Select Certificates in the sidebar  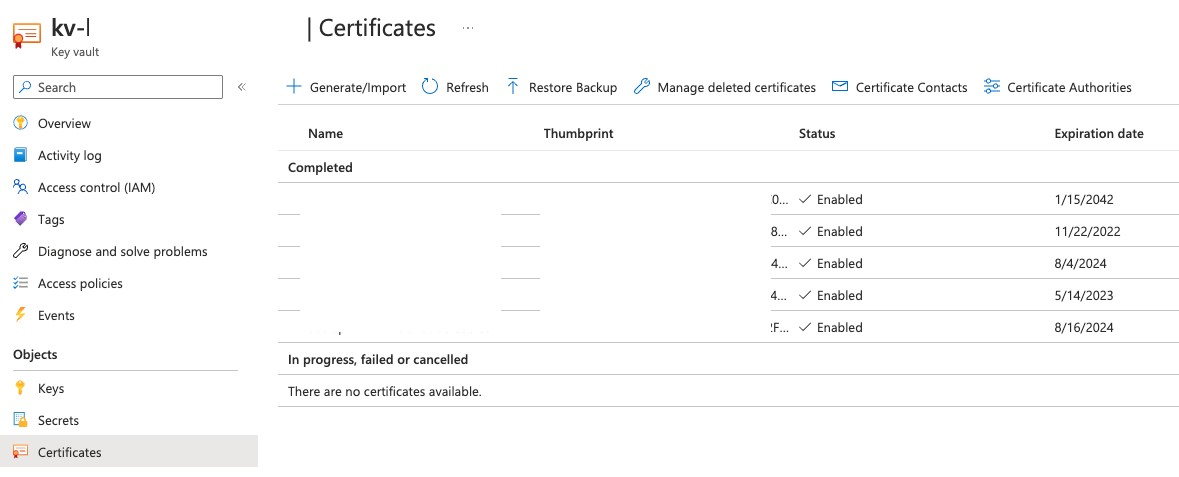coord(70,452)
